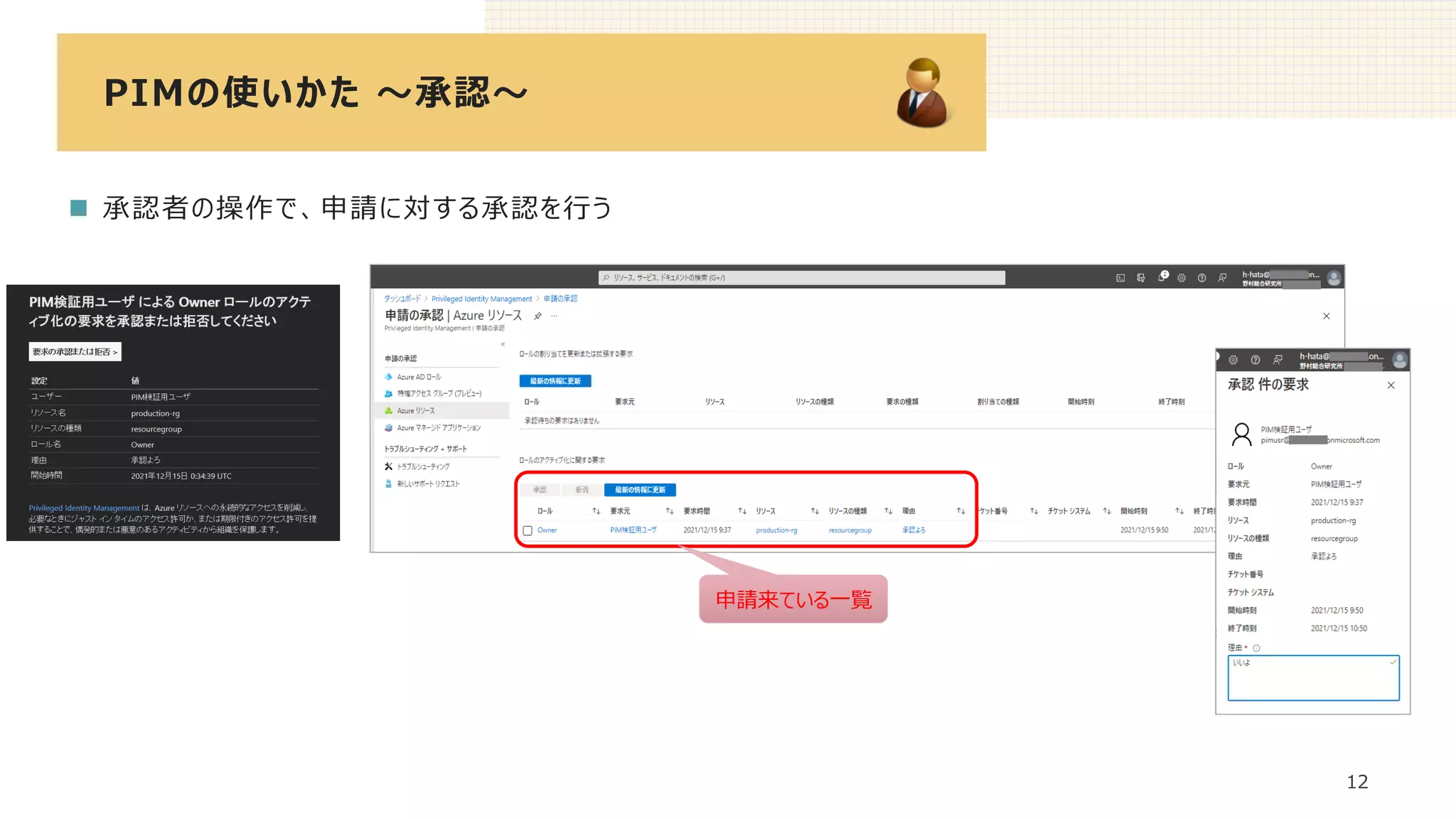This screenshot has height=819, width=1456.
Task: Close the 承認 件の要求 panel
Action: click(1391, 385)
